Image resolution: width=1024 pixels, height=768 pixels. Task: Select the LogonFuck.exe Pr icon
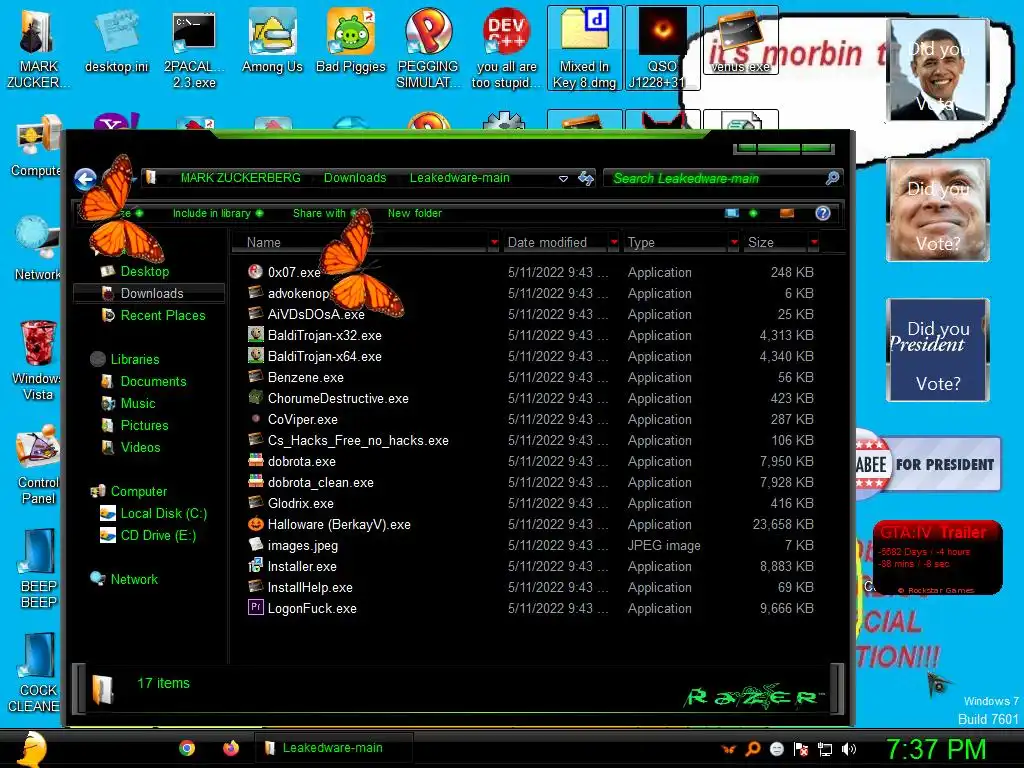point(255,608)
